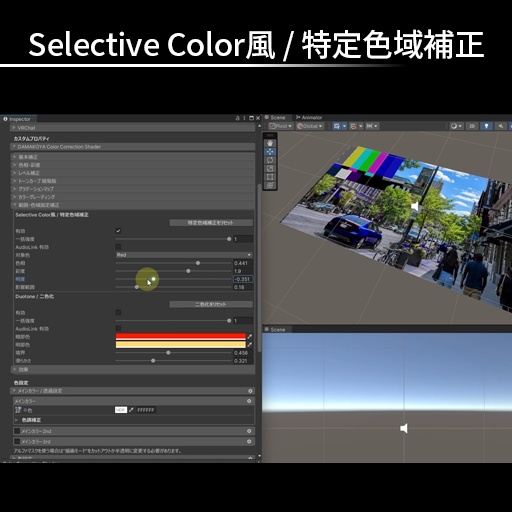Click the eyedropper next to HDR swatch
Screen dimensions: 512x512
(x=131, y=410)
